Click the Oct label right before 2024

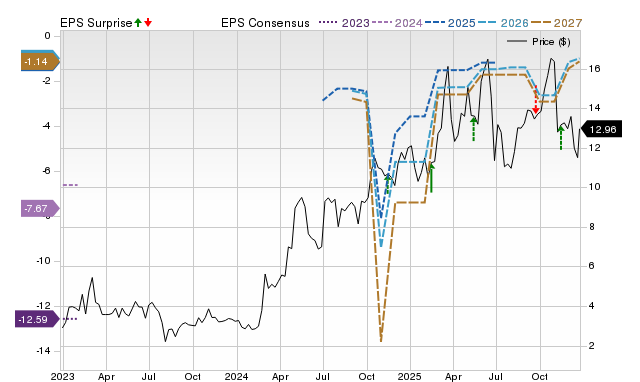tap(193, 376)
